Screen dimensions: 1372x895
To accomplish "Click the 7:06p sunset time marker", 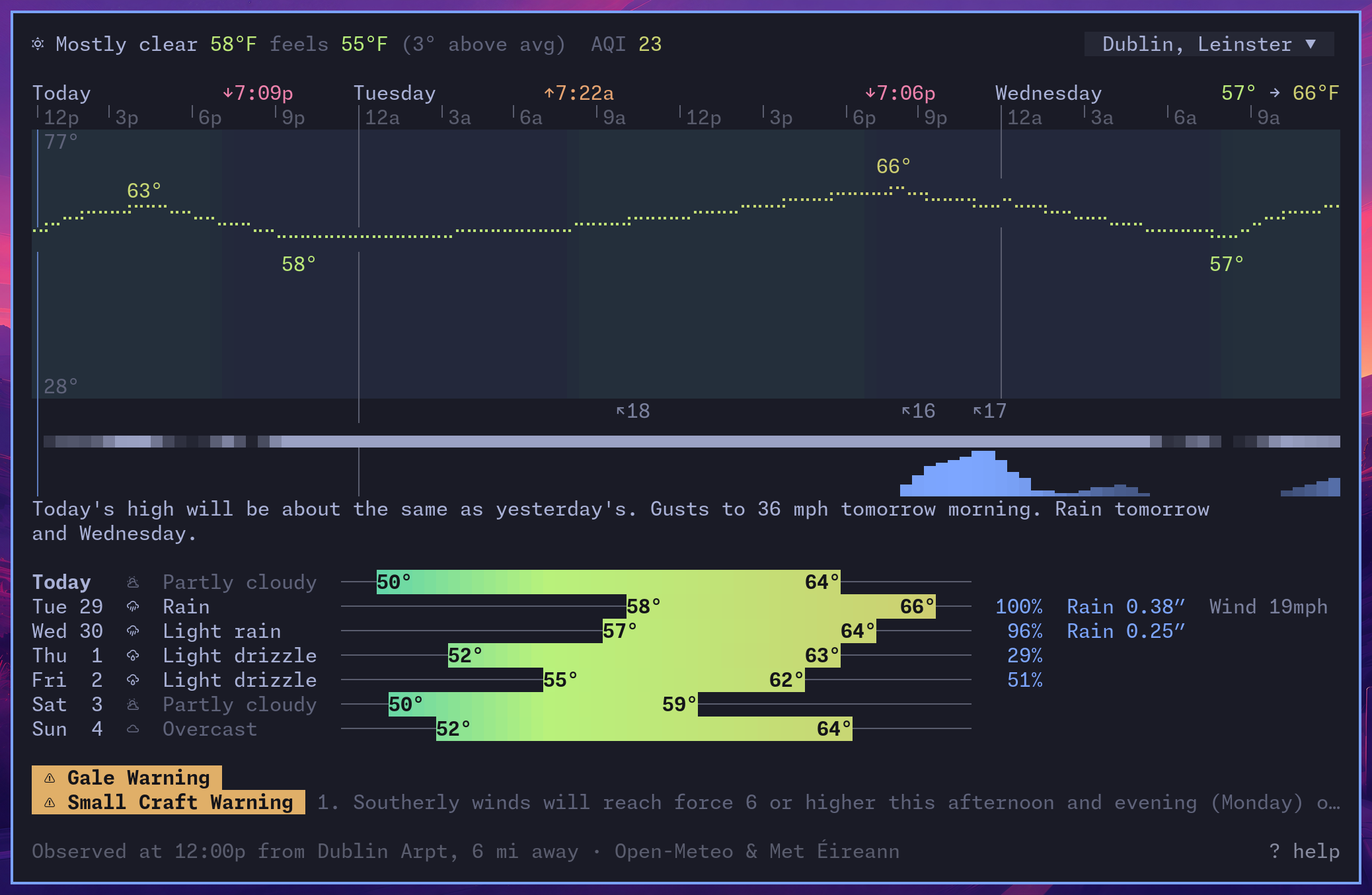I will [x=900, y=93].
